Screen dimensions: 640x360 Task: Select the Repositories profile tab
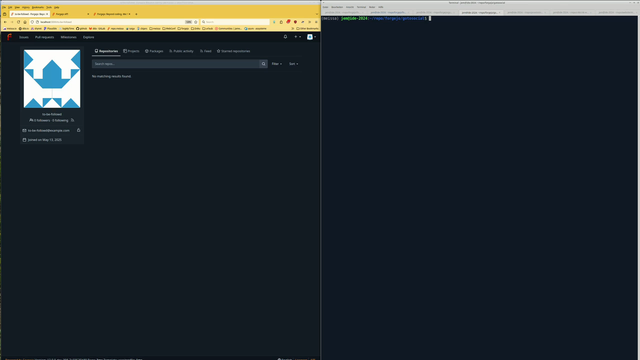(x=106, y=51)
